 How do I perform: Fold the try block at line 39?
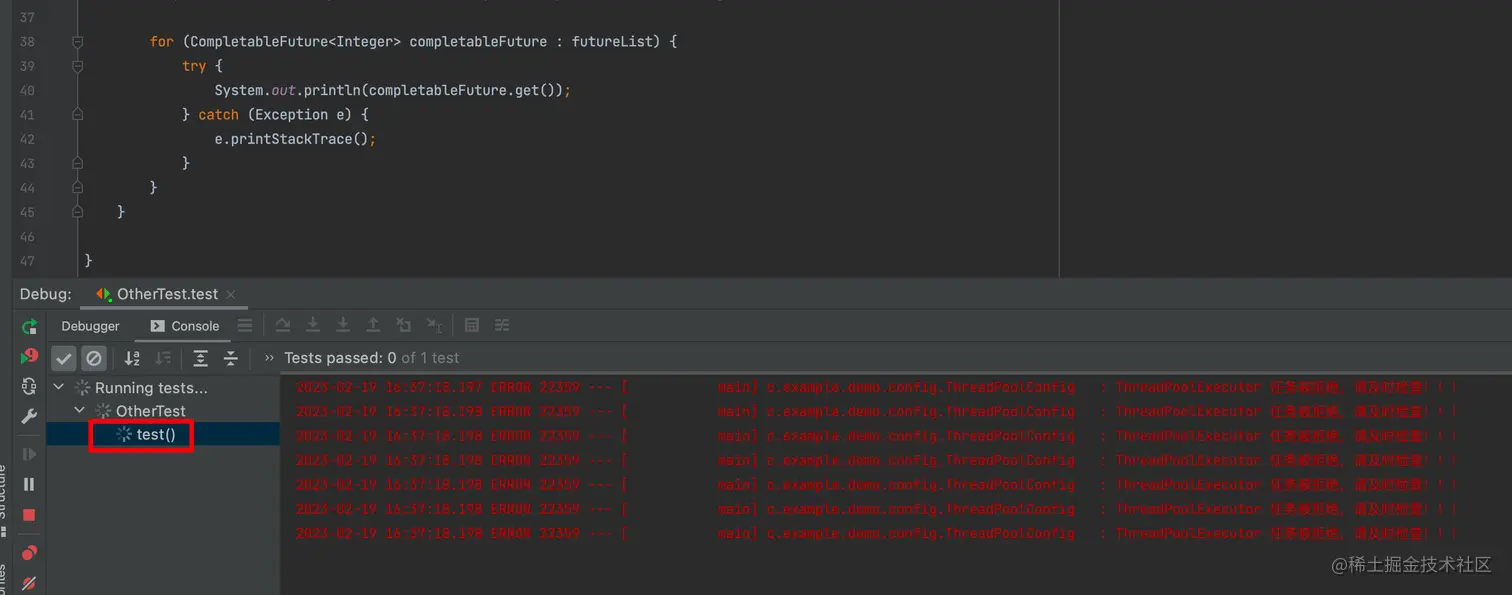(77, 66)
